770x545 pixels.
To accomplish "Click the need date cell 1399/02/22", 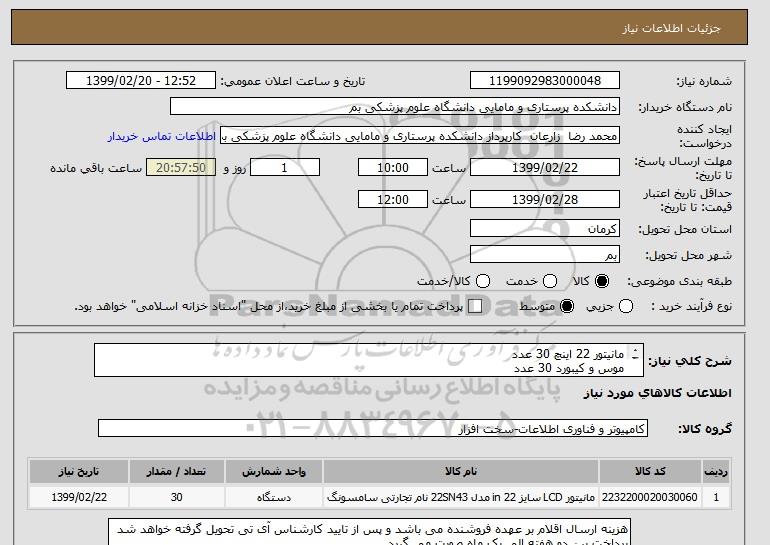I will click(79, 497).
